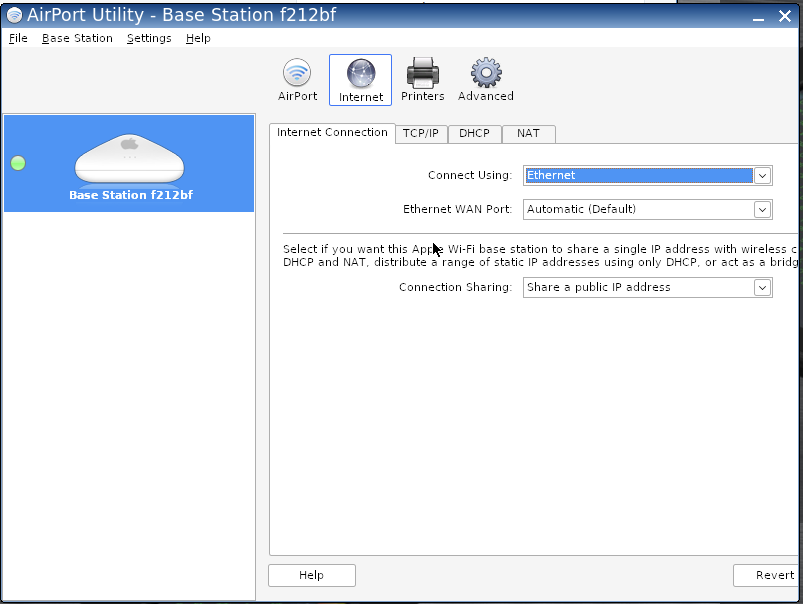Select the Internet globe toolbar icon
Viewport: 803px width, 604px height.
click(x=360, y=80)
